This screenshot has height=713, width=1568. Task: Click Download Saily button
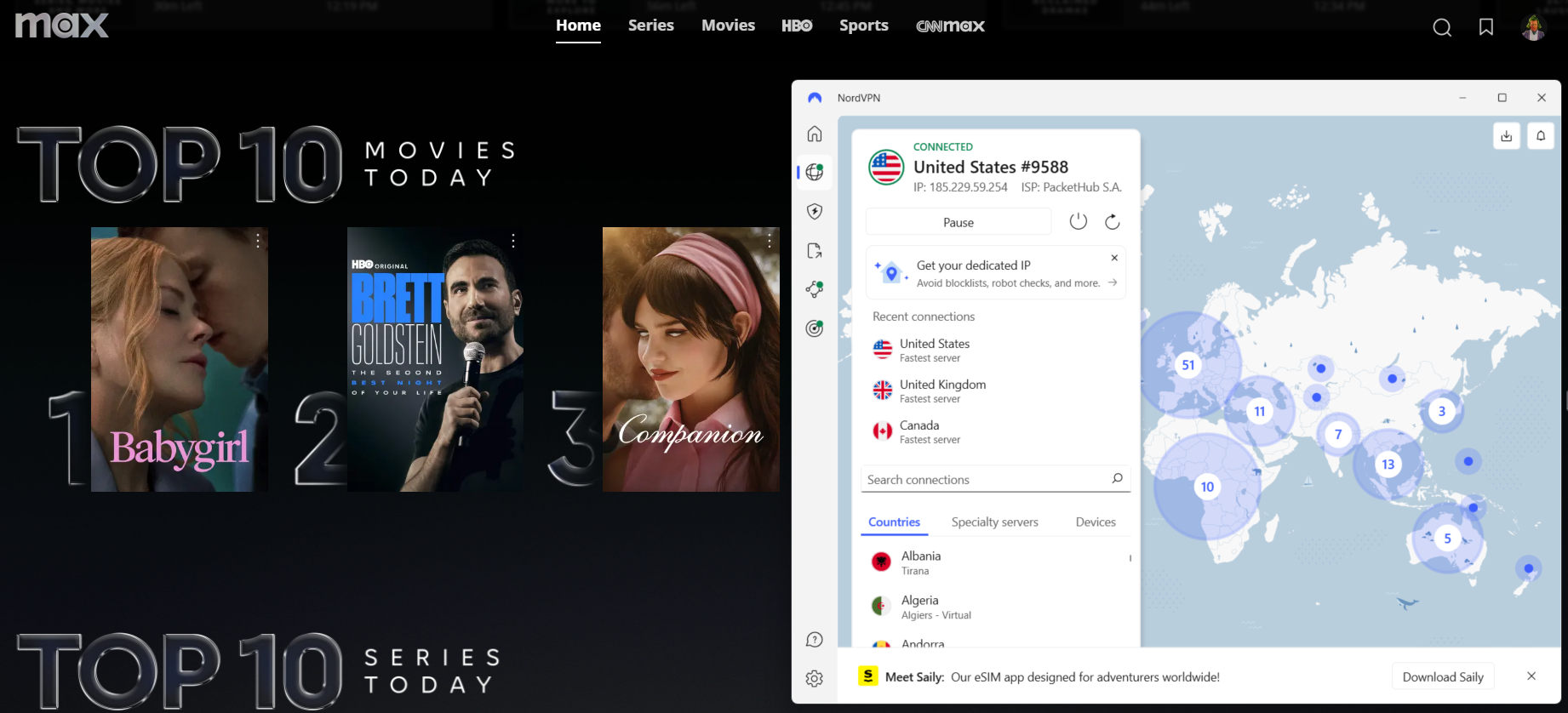pos(1443,677)
